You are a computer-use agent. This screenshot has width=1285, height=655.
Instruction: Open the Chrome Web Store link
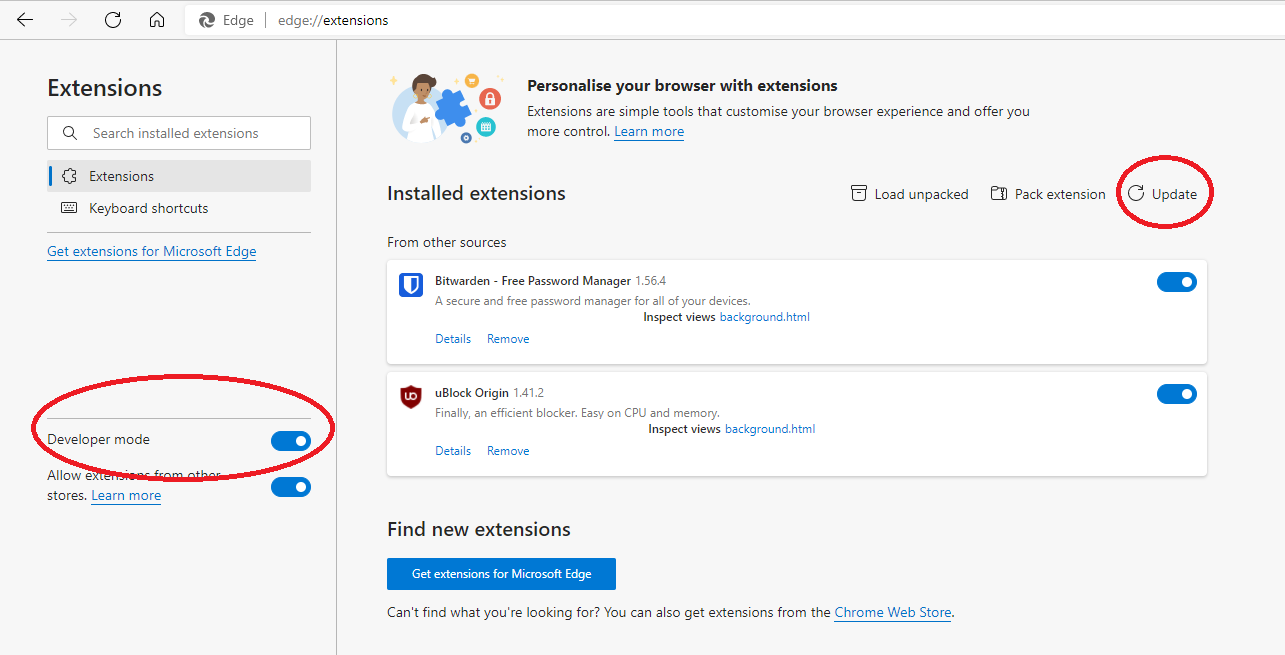point(892,612)
